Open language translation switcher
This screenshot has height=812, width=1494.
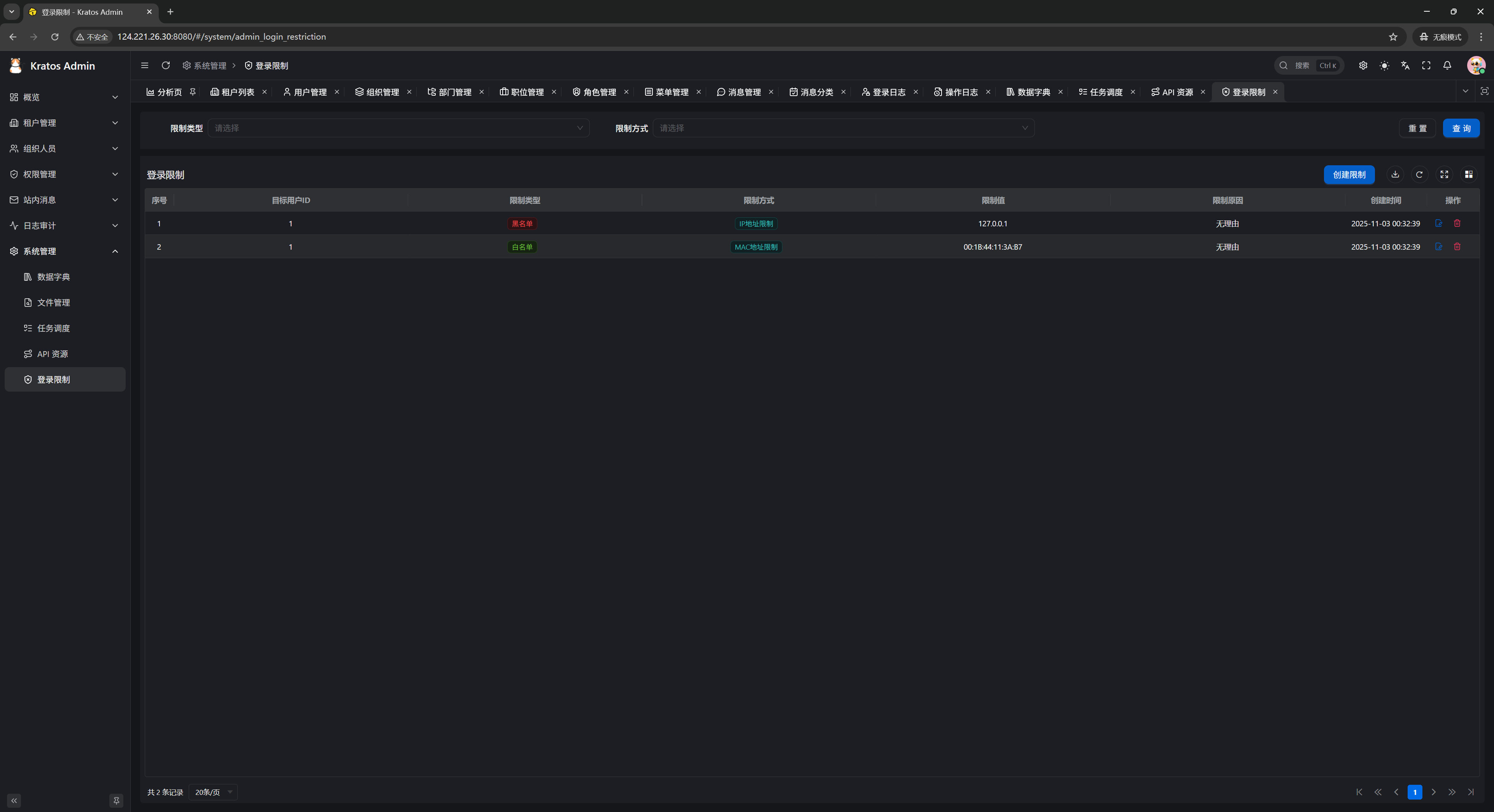point(1405,65)
